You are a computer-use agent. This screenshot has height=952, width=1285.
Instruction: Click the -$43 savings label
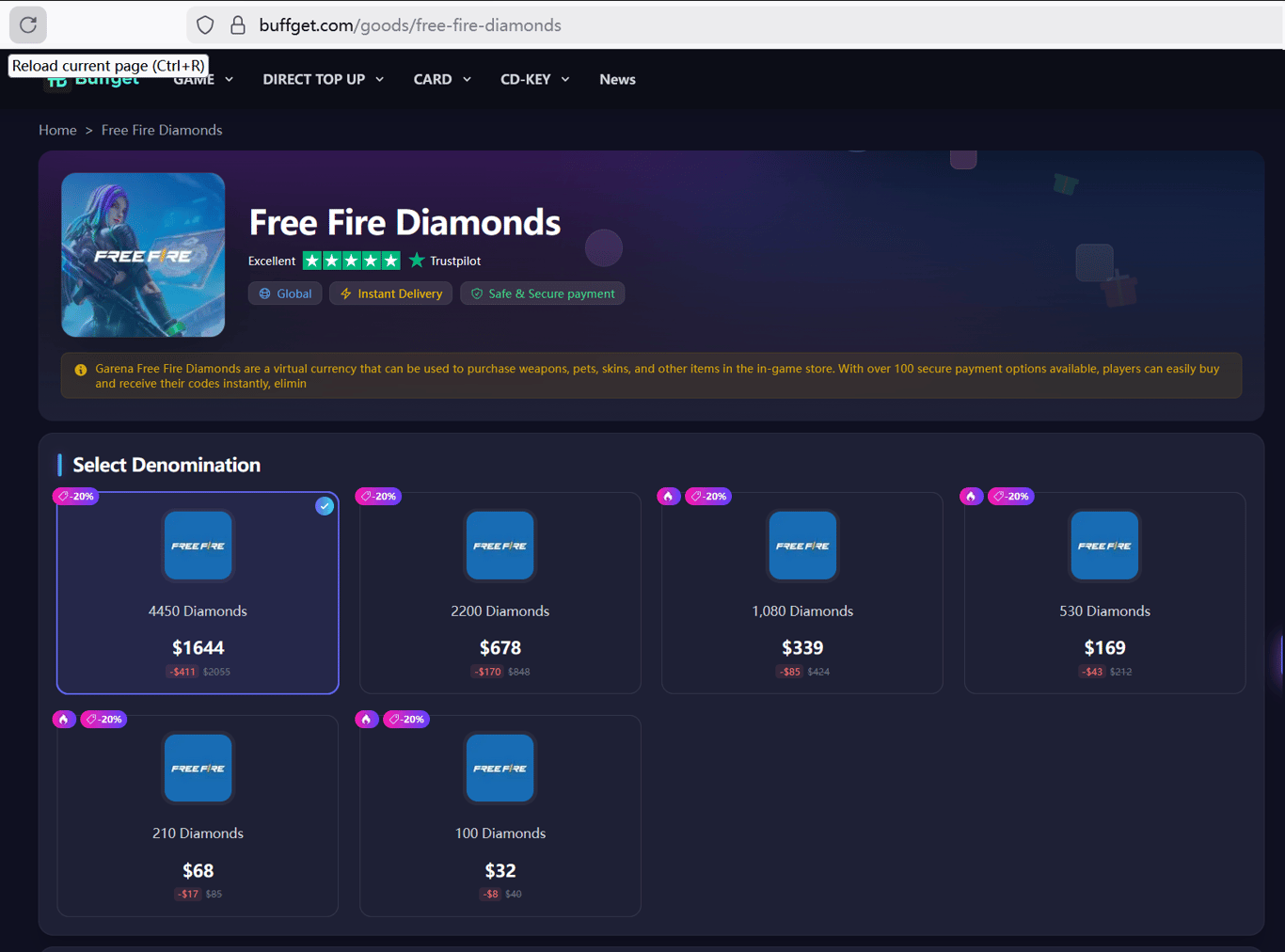point(1092,672)
